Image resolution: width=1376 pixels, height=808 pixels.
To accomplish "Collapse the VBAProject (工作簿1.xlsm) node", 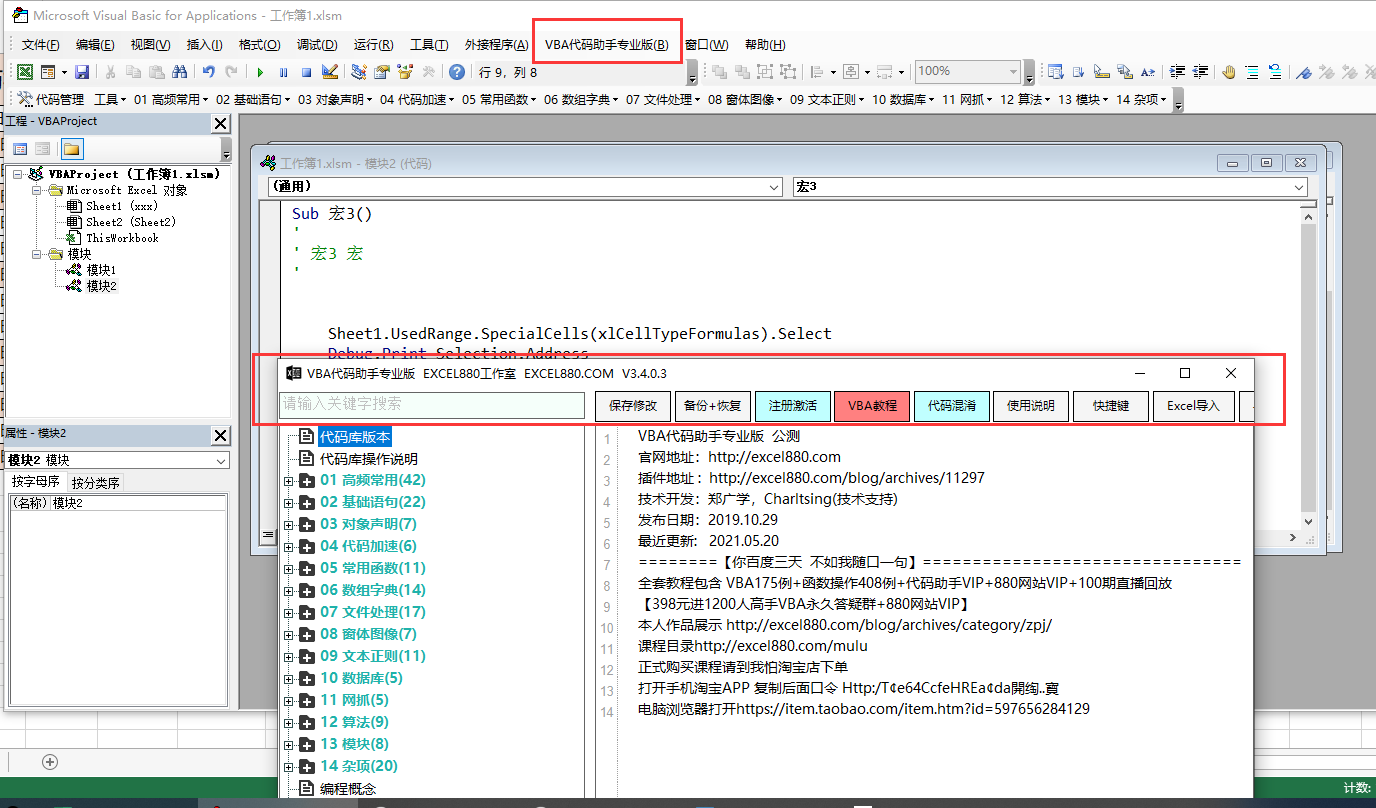I will [x=18, y=174].
